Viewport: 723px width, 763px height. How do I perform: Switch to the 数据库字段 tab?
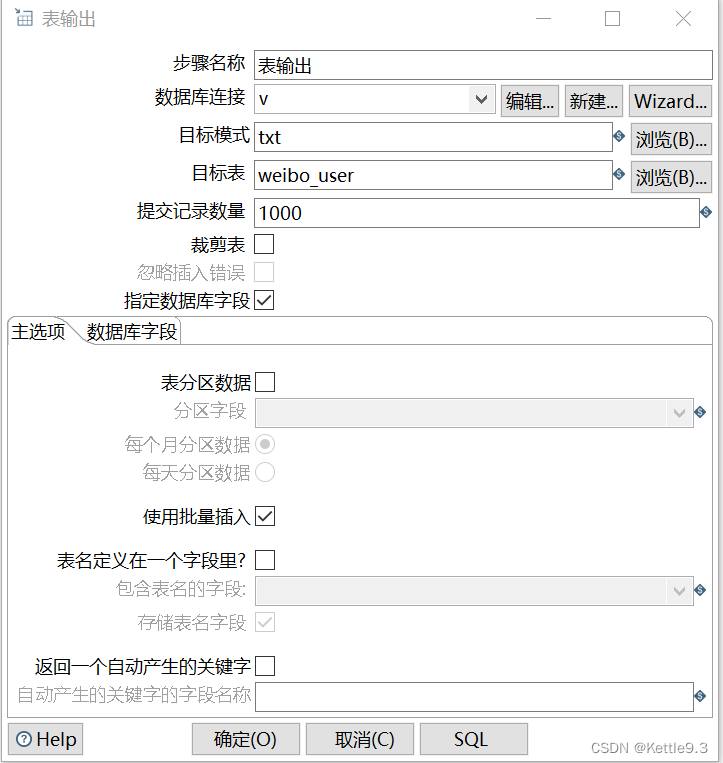(x=132, y=332)
